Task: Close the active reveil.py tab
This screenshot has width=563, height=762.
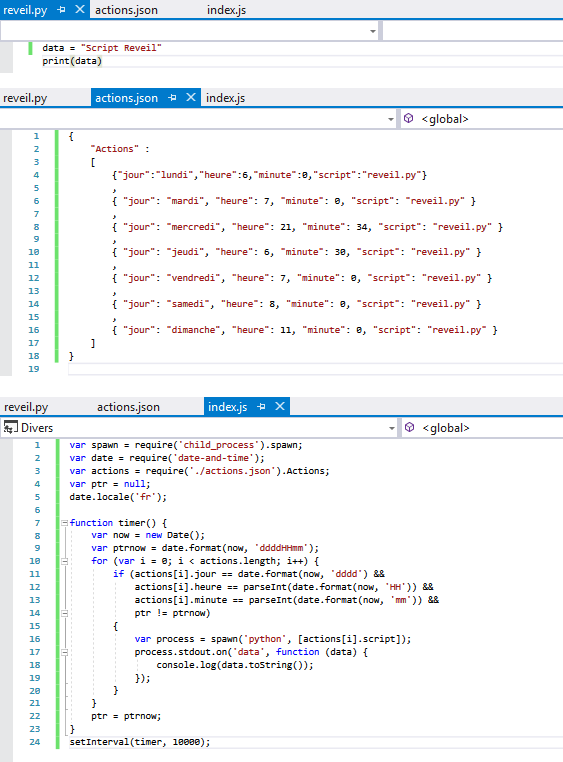Action: [80, 9]
